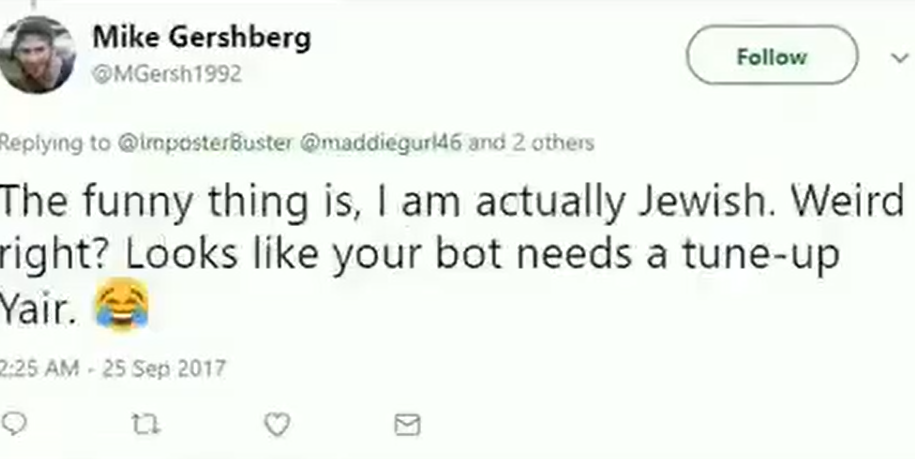The width and height of the screenshot is (915, 459).
Task: Retweet this tweet using the arrows icon
Action: click(x=145, y=425)
